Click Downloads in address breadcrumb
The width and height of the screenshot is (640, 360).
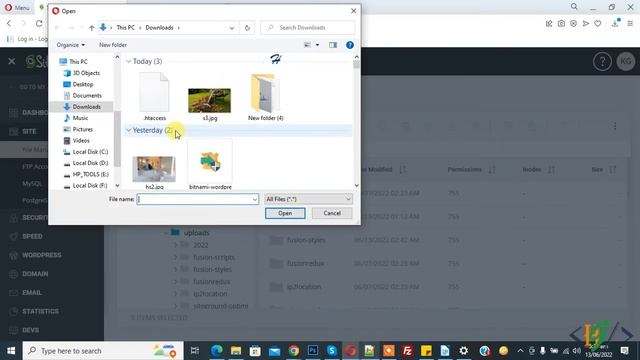pyautogui.click(x=159, y=28)
